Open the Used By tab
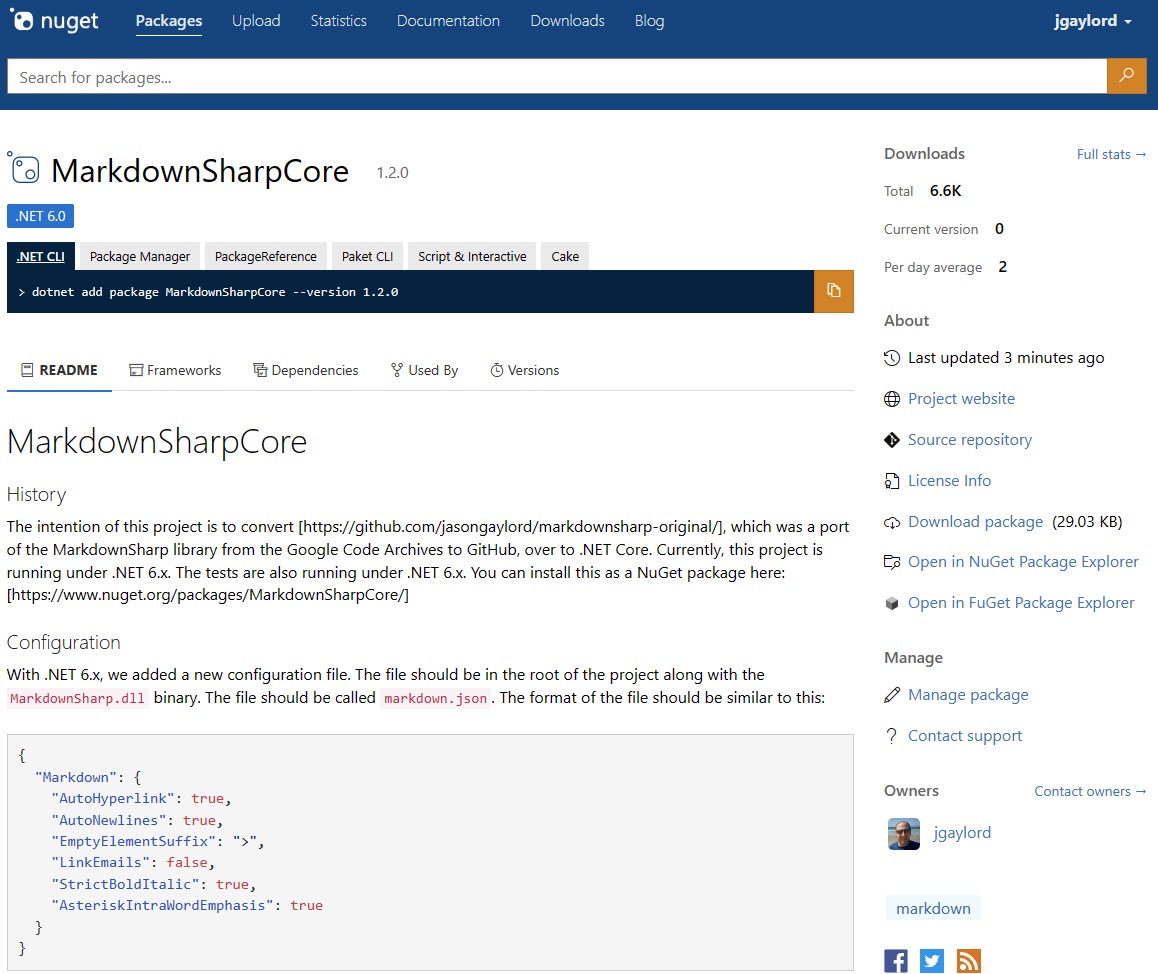1158x974 pixels. (x=424, y=370)
